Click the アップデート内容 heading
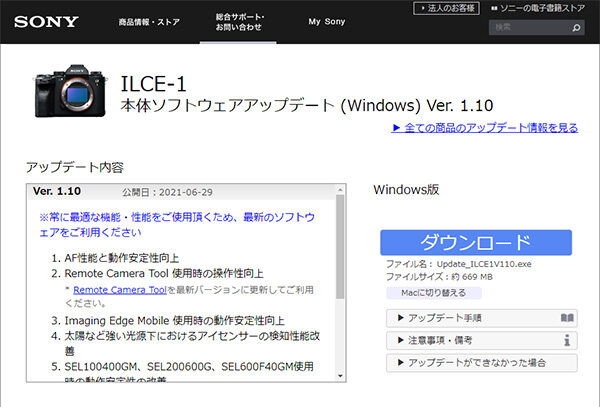 point(75,168)
